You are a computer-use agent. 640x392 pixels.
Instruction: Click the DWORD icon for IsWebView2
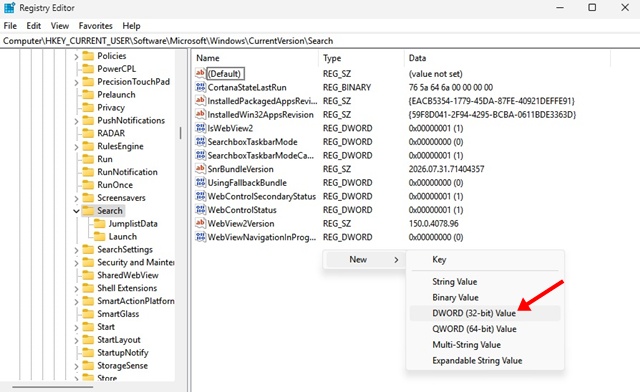200,128
